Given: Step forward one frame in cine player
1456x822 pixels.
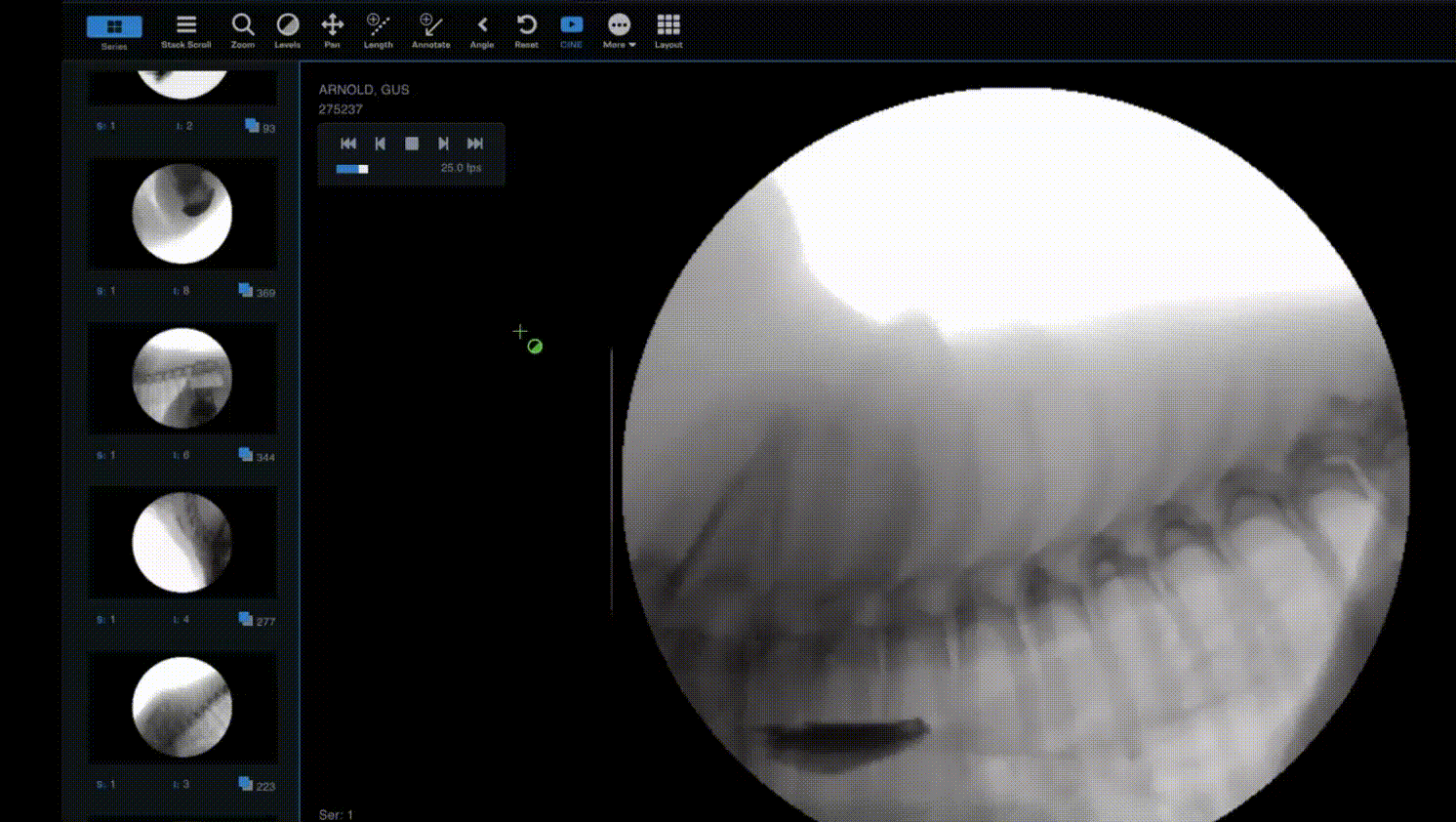Looking at the screenshot, I should (x=443, y=144).
